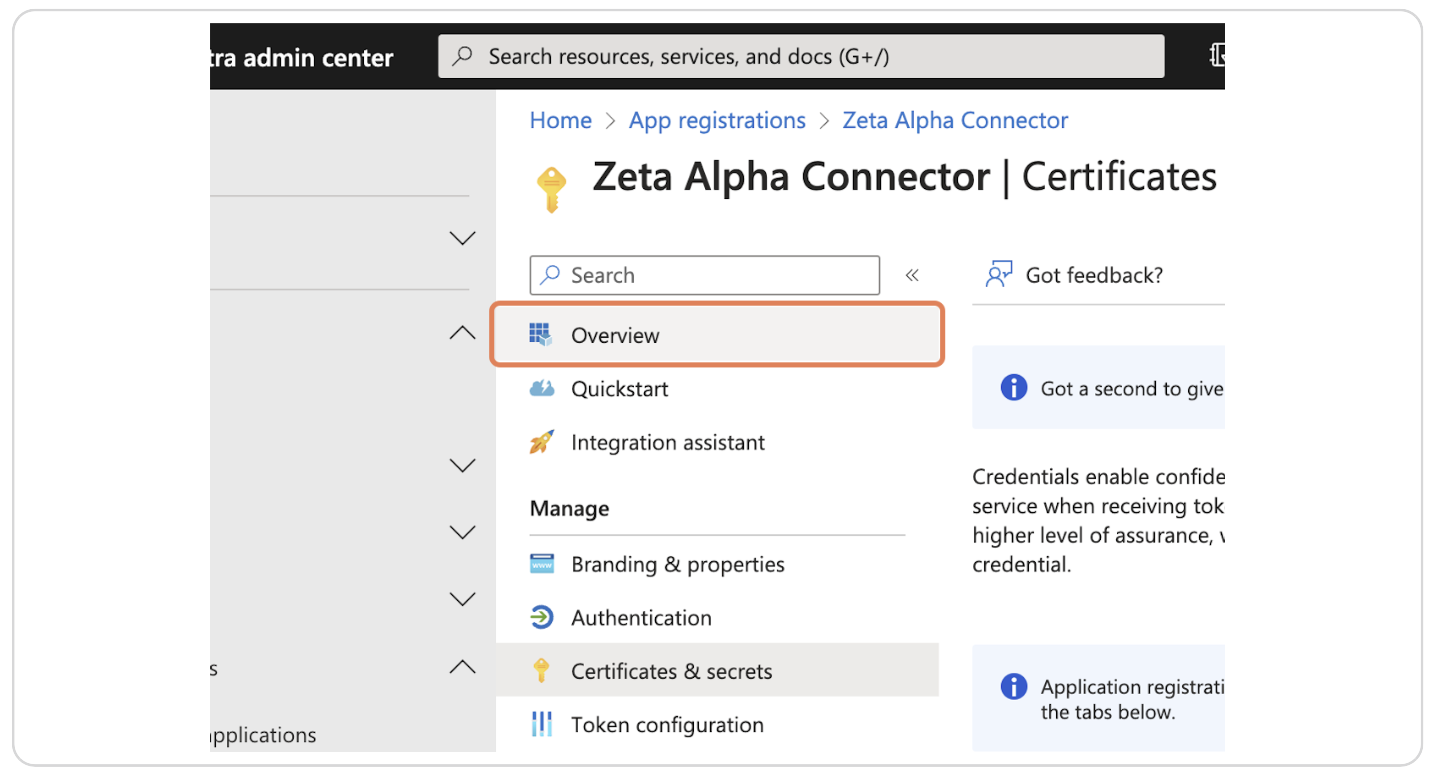Collapse sidebar chevron level with Overview row

(x=462, y=333)
